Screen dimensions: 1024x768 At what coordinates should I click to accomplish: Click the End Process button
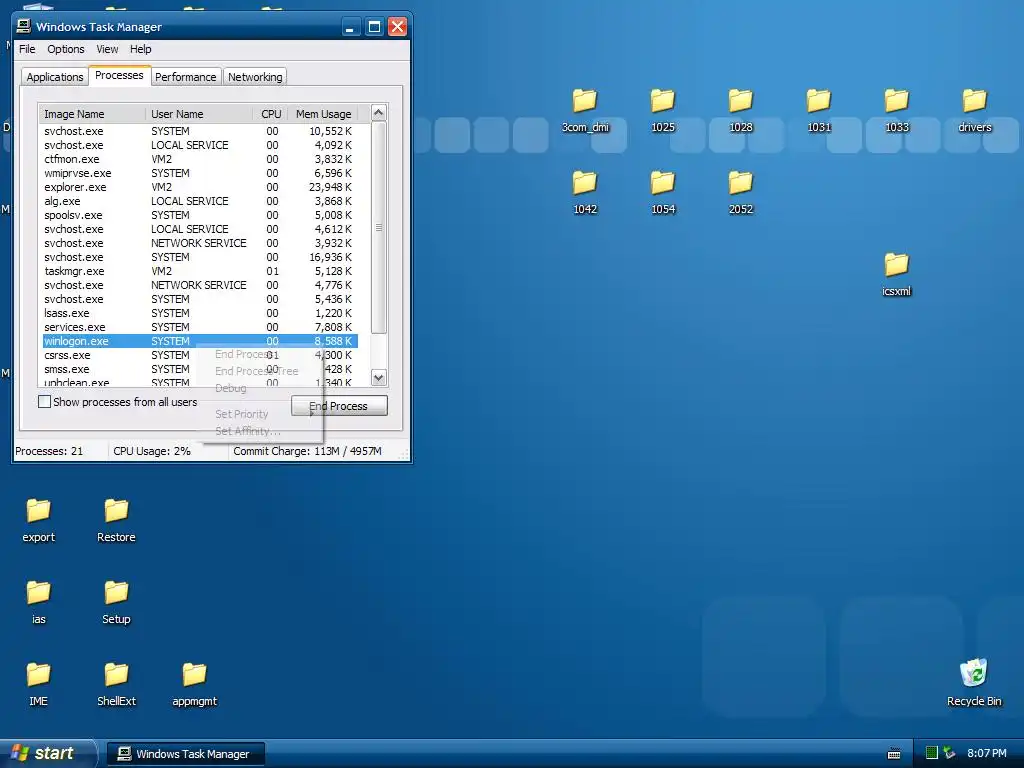(x=339, y=406)
